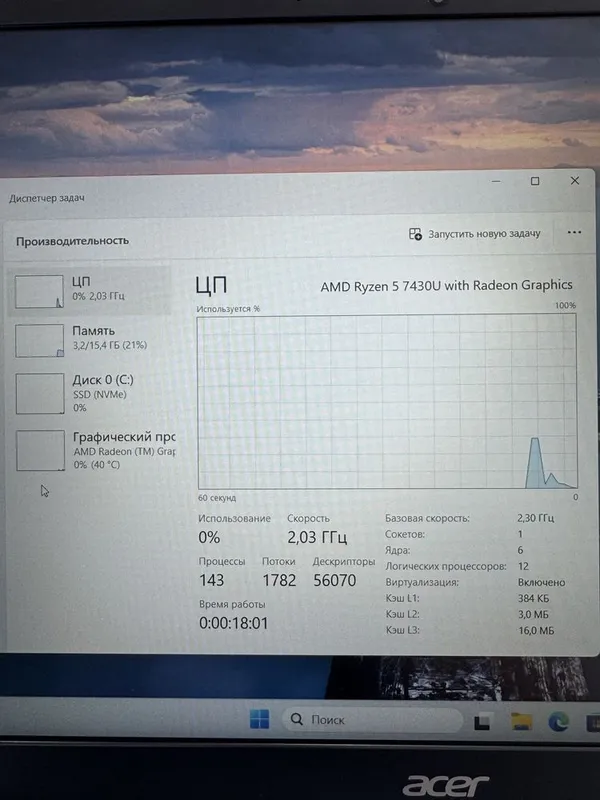The height and width of the screenshot is (800, 600).
Task: Open the Диск 0 (C:) performance view
Action: click(x=90, y=394)
